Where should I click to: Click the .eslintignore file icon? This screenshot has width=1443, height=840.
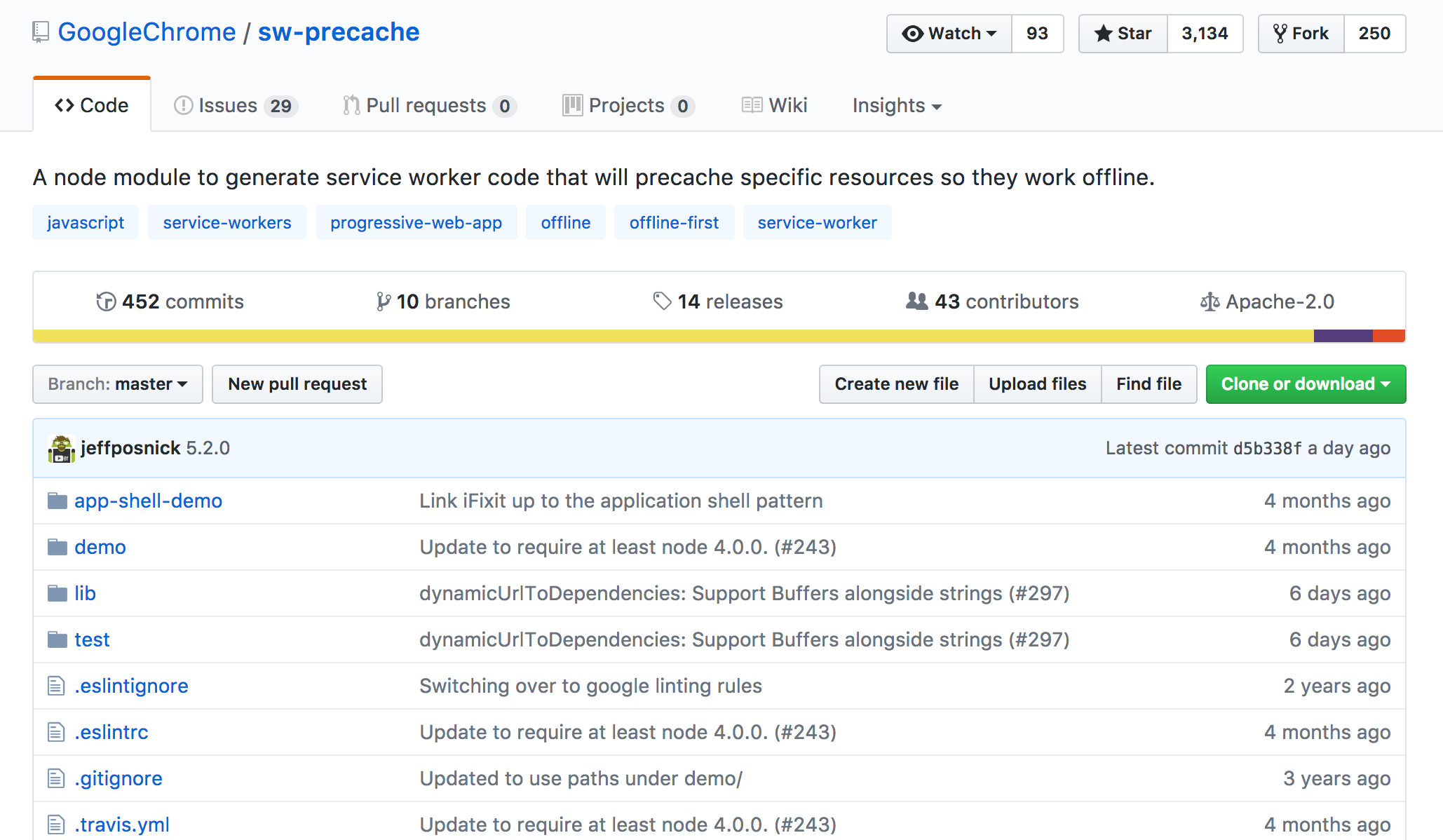coord(56,686)
